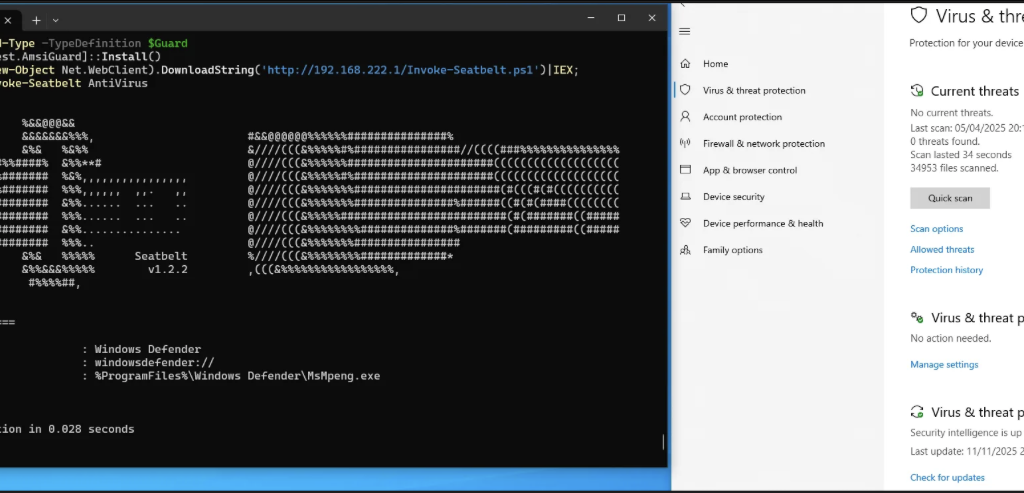Go to Home in Windows Security
Screen dimensions: 1024x493
(715, 63)
